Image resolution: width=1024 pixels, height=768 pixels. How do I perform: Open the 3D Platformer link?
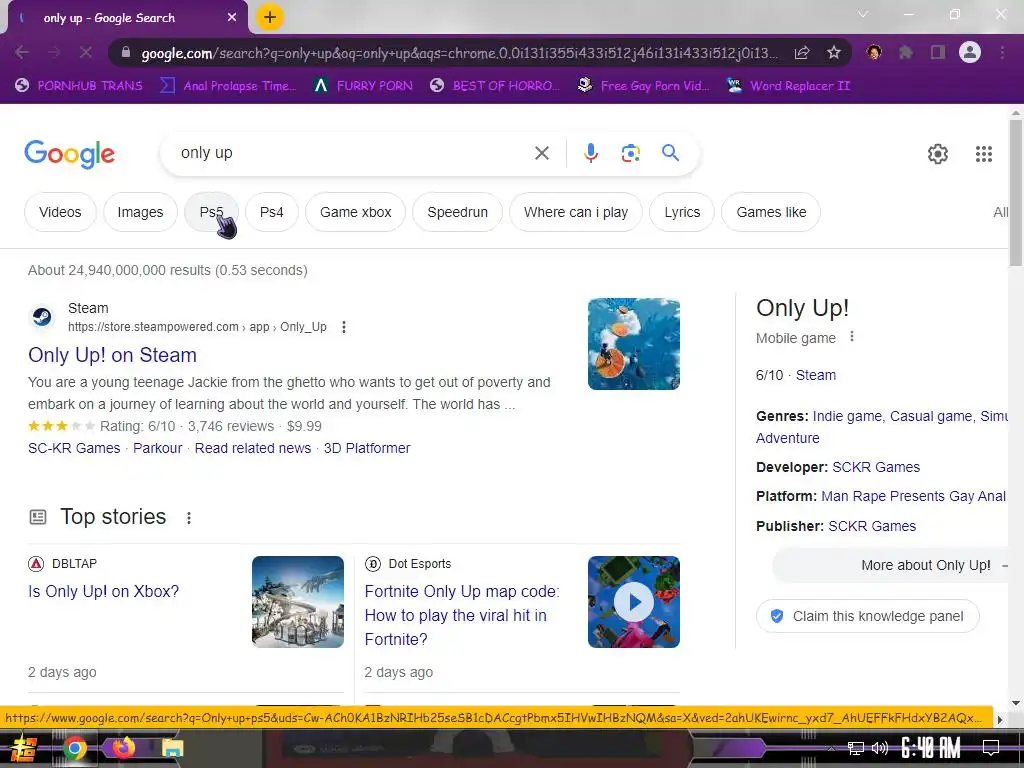click(367, 448)
